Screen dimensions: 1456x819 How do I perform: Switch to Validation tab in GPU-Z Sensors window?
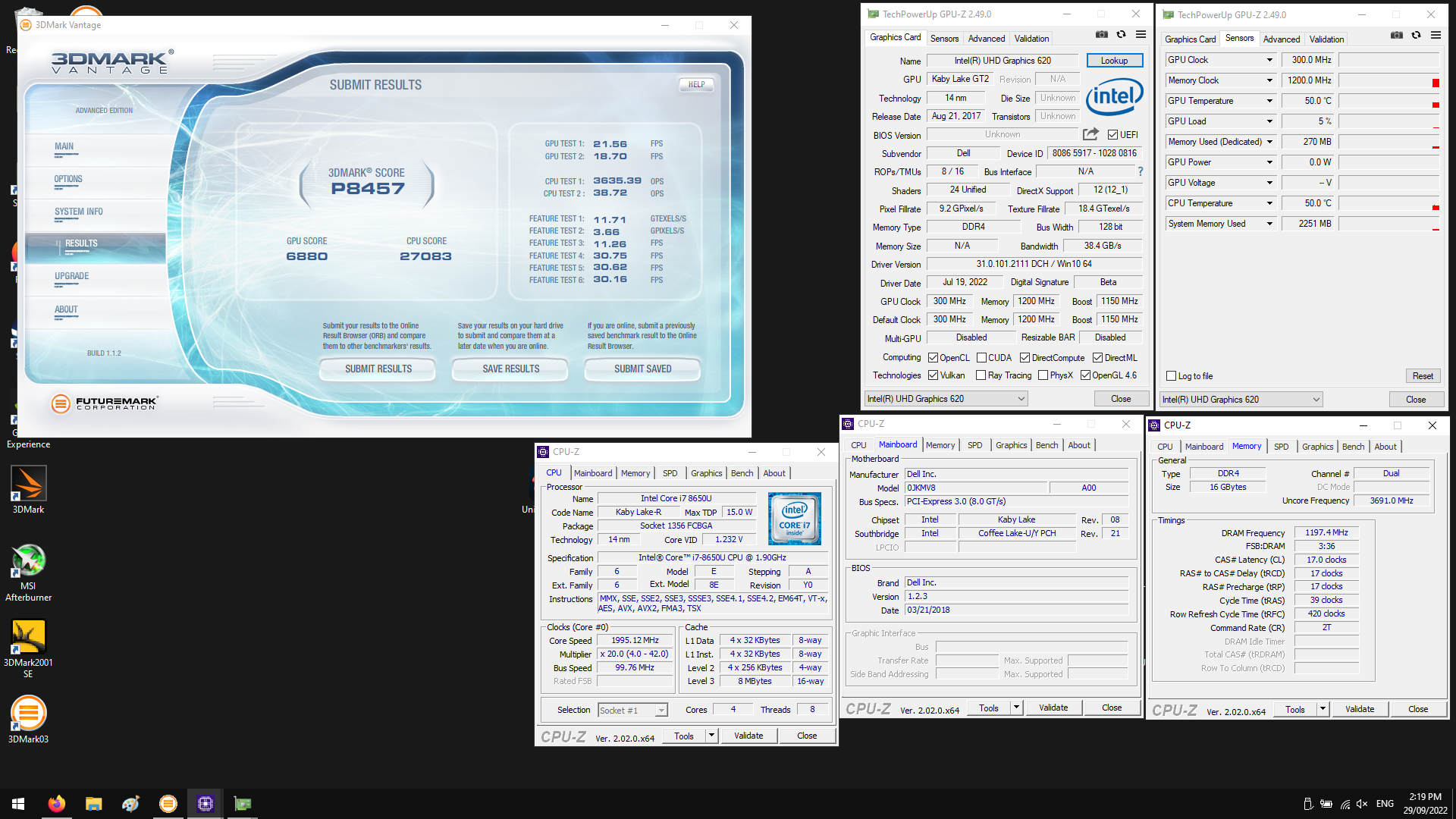[1326, 39]
